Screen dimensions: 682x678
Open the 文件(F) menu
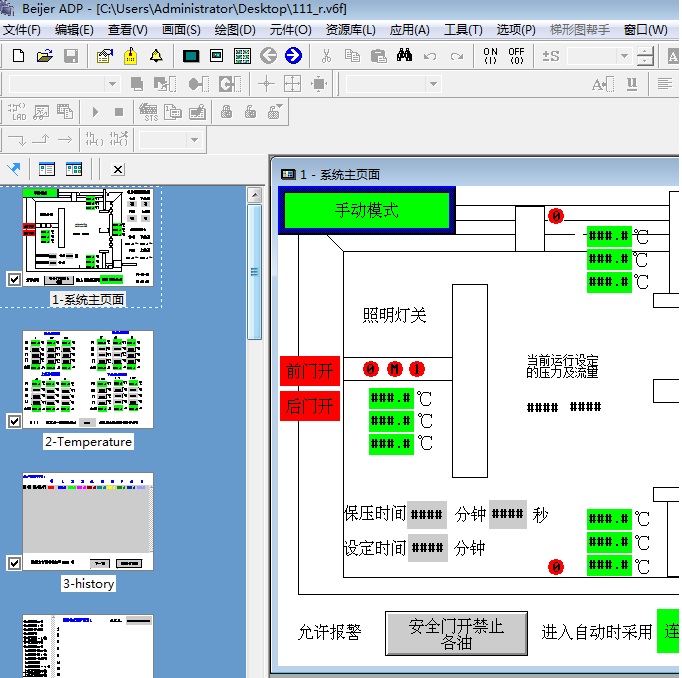(x=21, y=30)
